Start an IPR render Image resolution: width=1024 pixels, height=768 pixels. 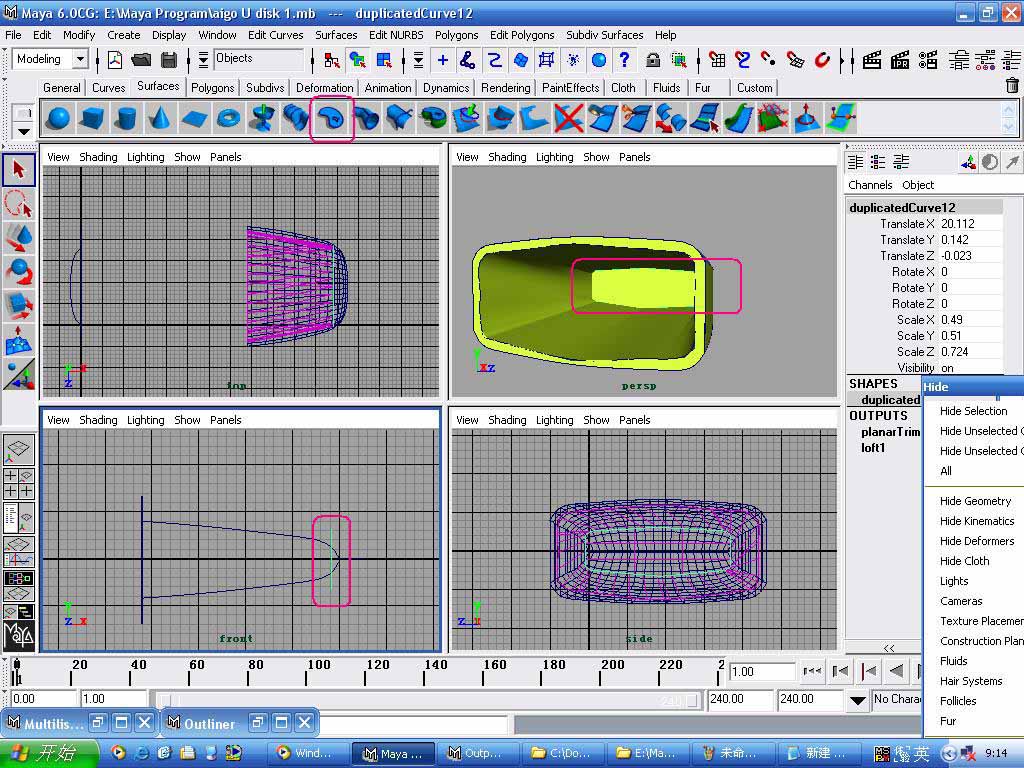click(x=900, y=61)
